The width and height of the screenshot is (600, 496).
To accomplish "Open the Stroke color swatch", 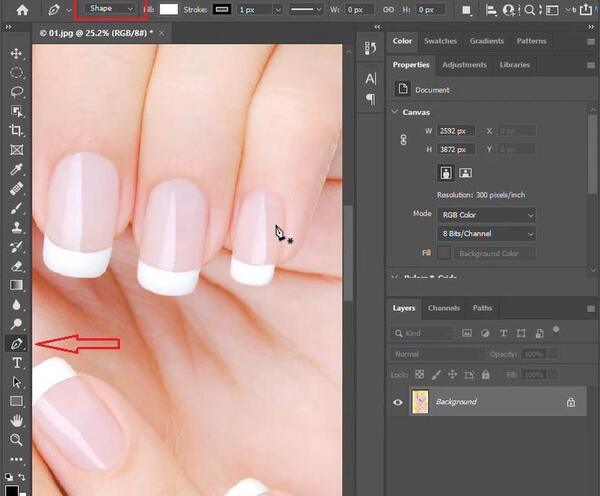I will [x=222, y=10].
